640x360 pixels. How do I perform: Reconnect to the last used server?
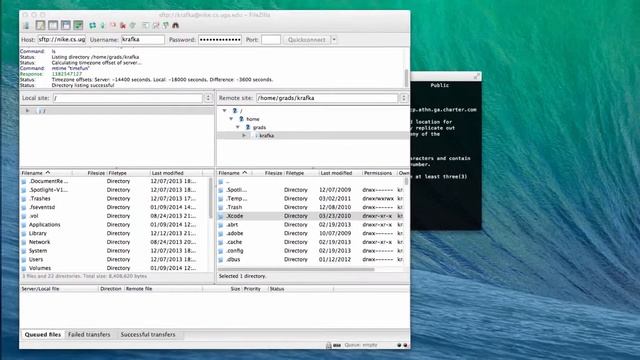[x=133, y=25]
